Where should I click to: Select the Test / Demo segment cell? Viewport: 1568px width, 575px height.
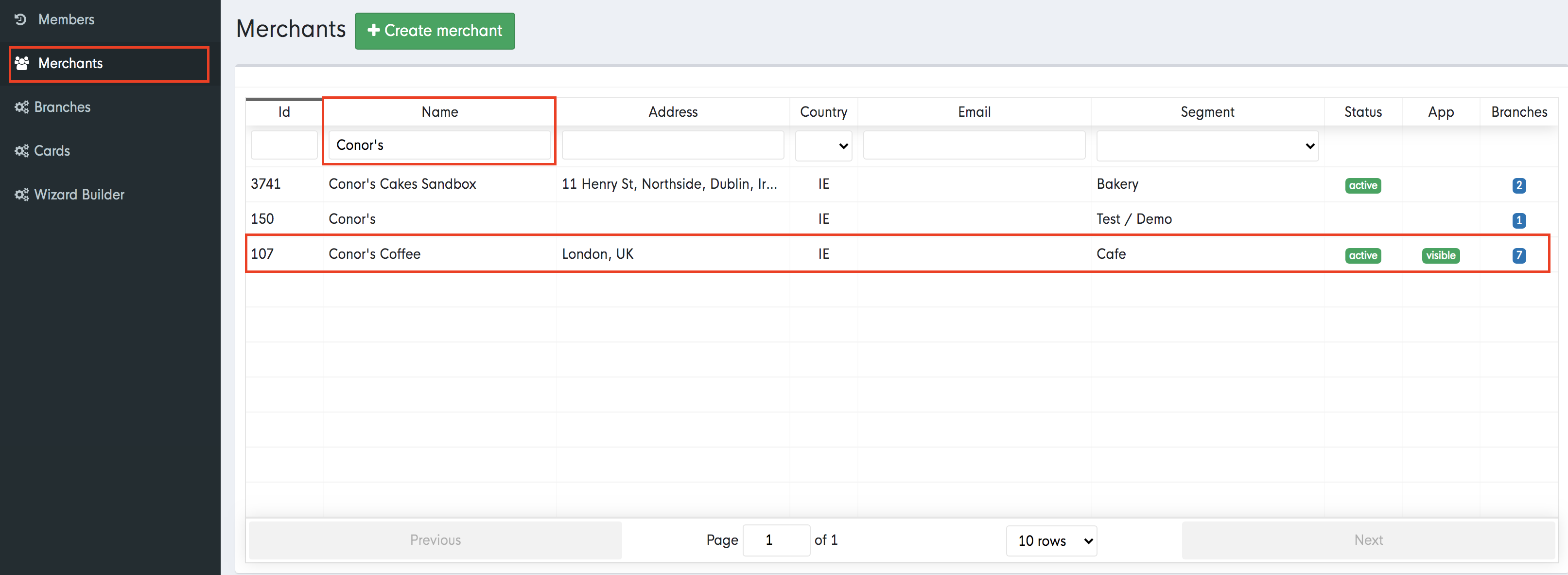pyautogui.click(x=1134, y=219)
